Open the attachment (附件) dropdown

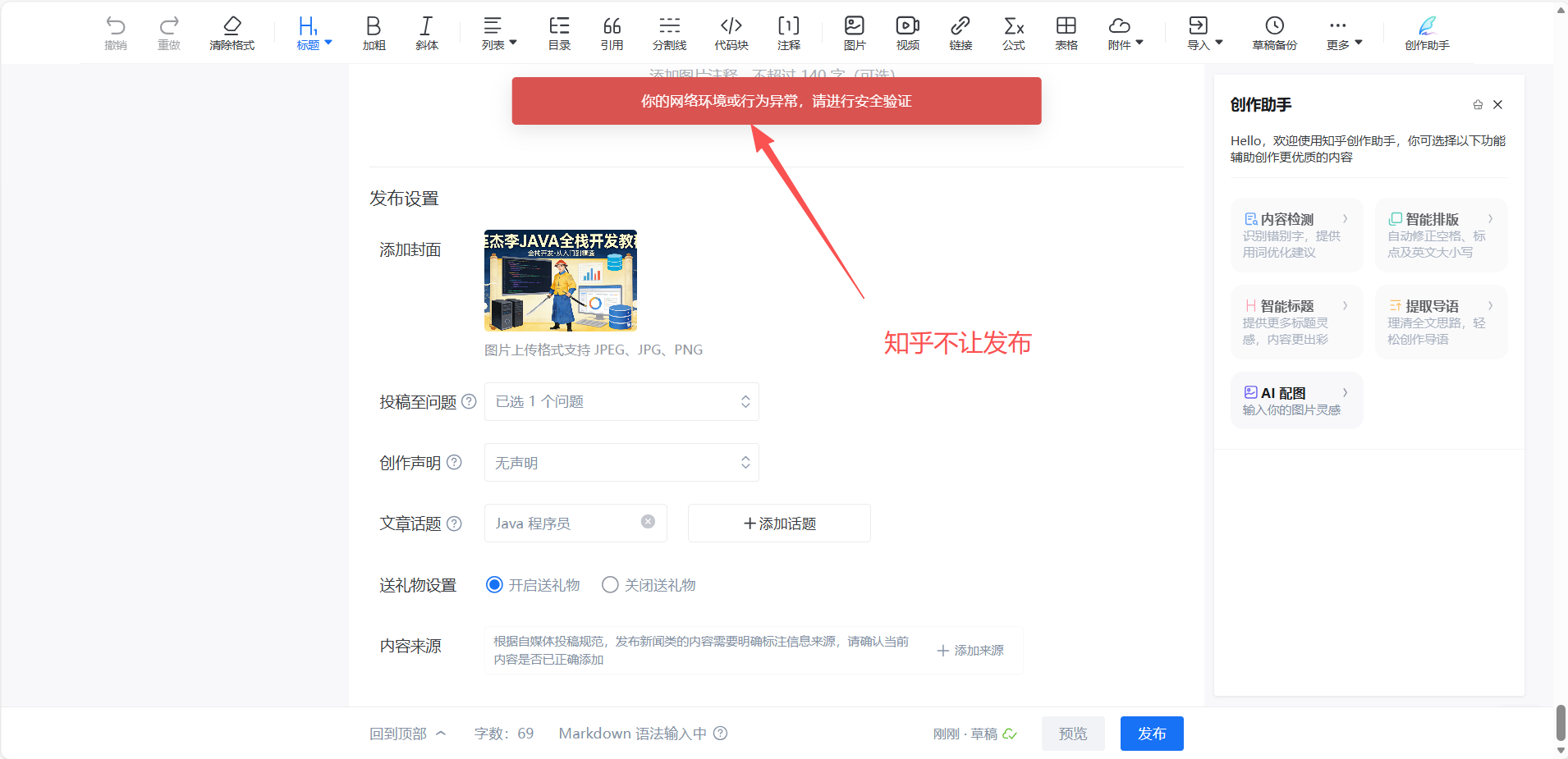click(x=1125, y=34)
